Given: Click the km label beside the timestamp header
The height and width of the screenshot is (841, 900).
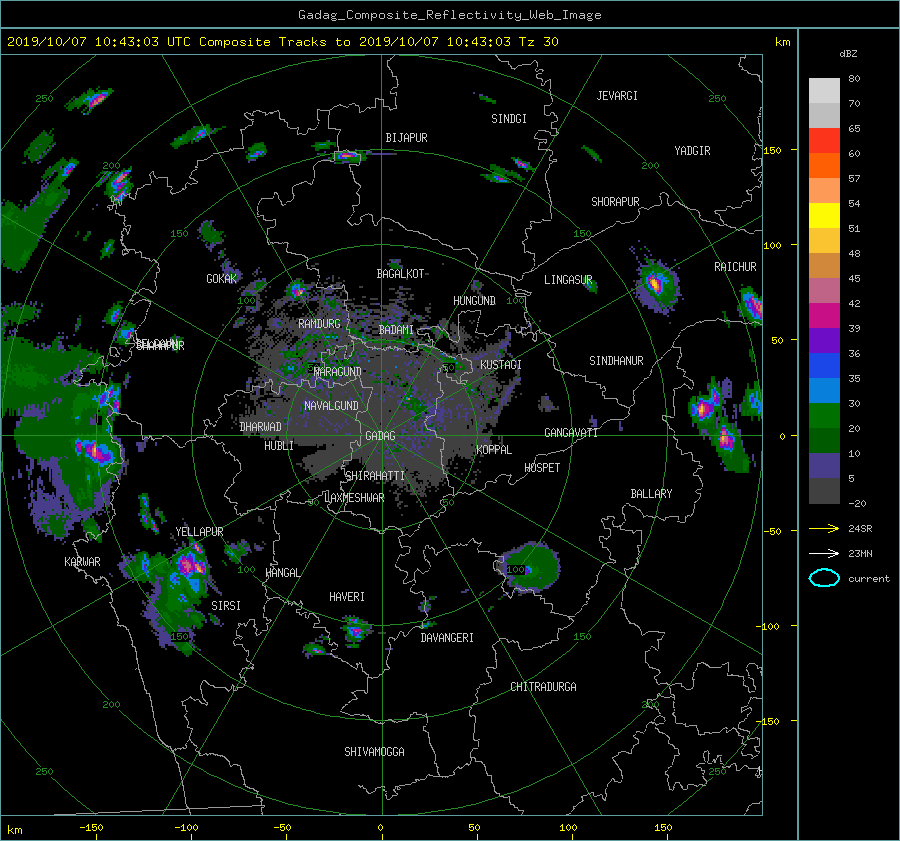Looking at the screenshot, I should (782, 42).
